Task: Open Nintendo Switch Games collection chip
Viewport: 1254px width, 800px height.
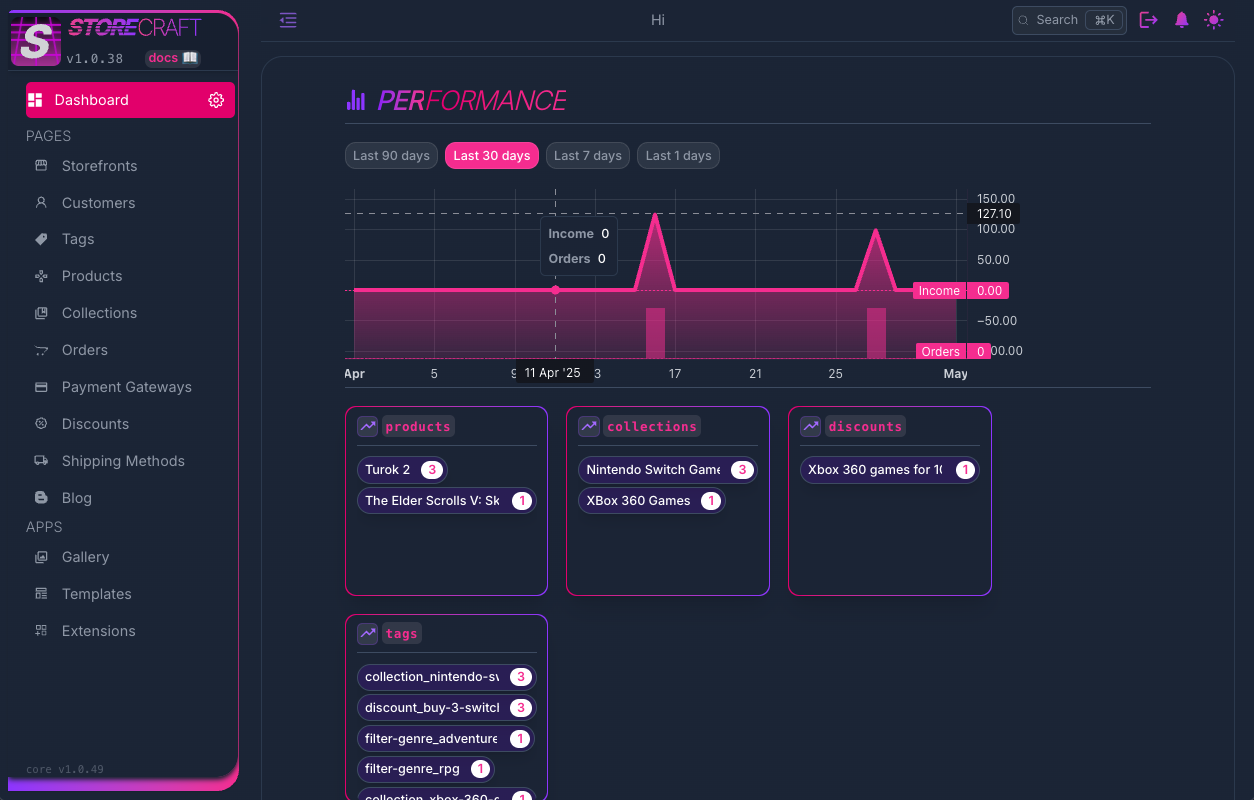Action: (667, 470)
